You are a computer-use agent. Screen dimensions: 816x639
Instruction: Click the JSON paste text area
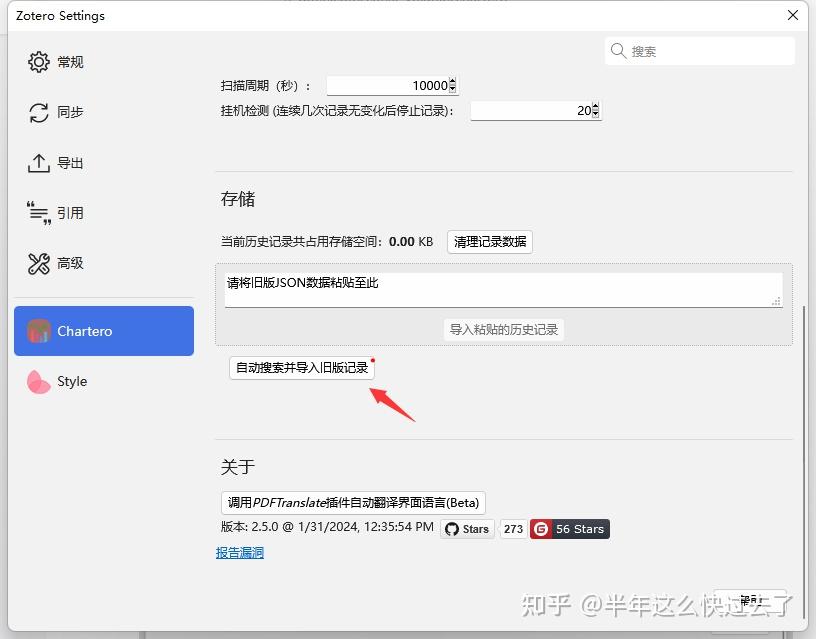(500, 285)
